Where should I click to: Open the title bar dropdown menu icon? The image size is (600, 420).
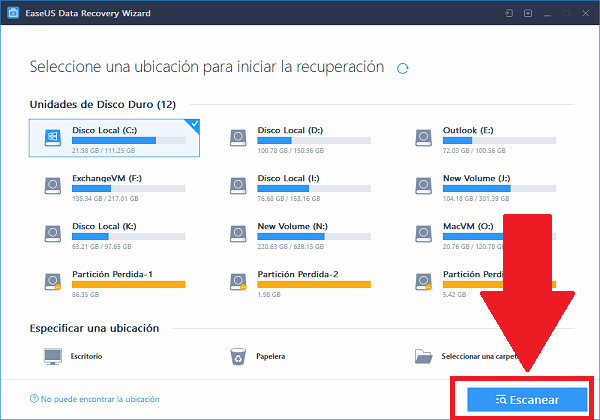point(528,13)
